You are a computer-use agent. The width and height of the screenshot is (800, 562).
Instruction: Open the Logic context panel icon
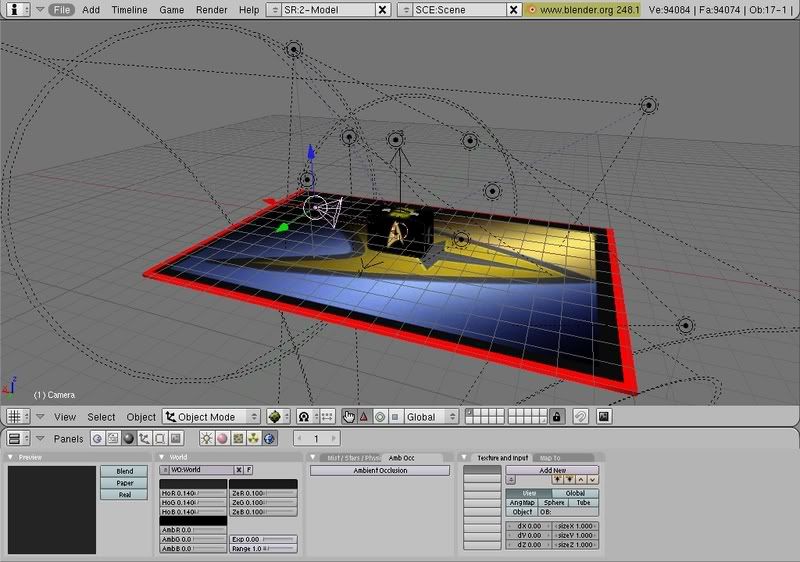point(97,439)
